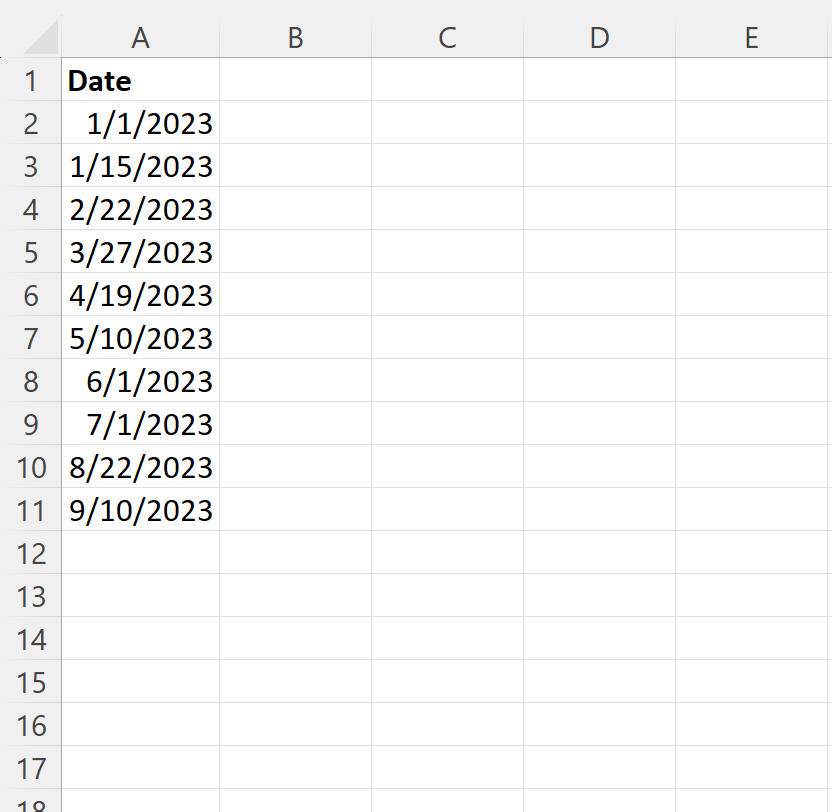Screen dimensions: 832x812
Task: Select column A header
Action: tap(141, 38)
